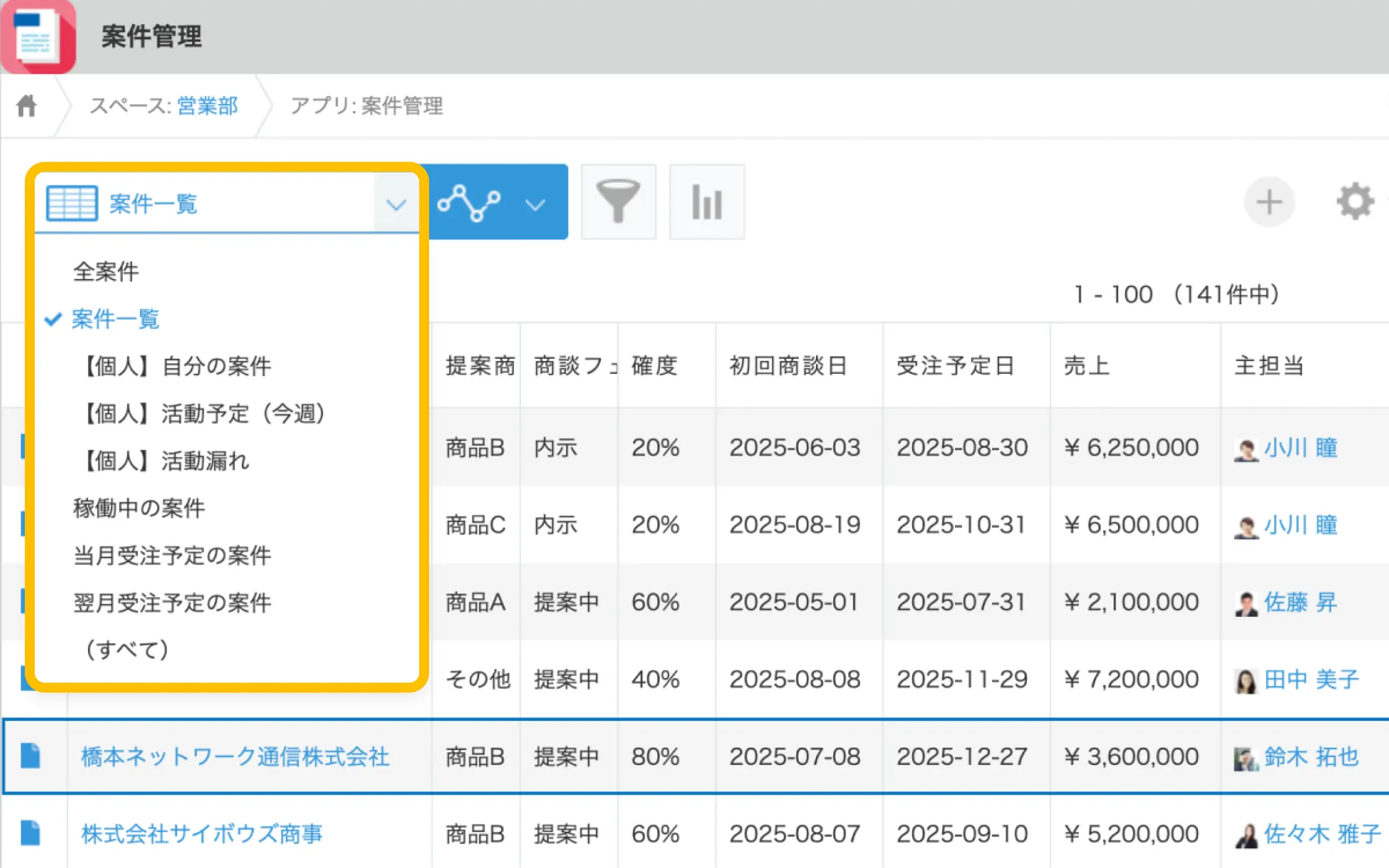Select the checked 案件一覧 view option
This screenshot has width=1389, height=868.
[x=115, y=319]
